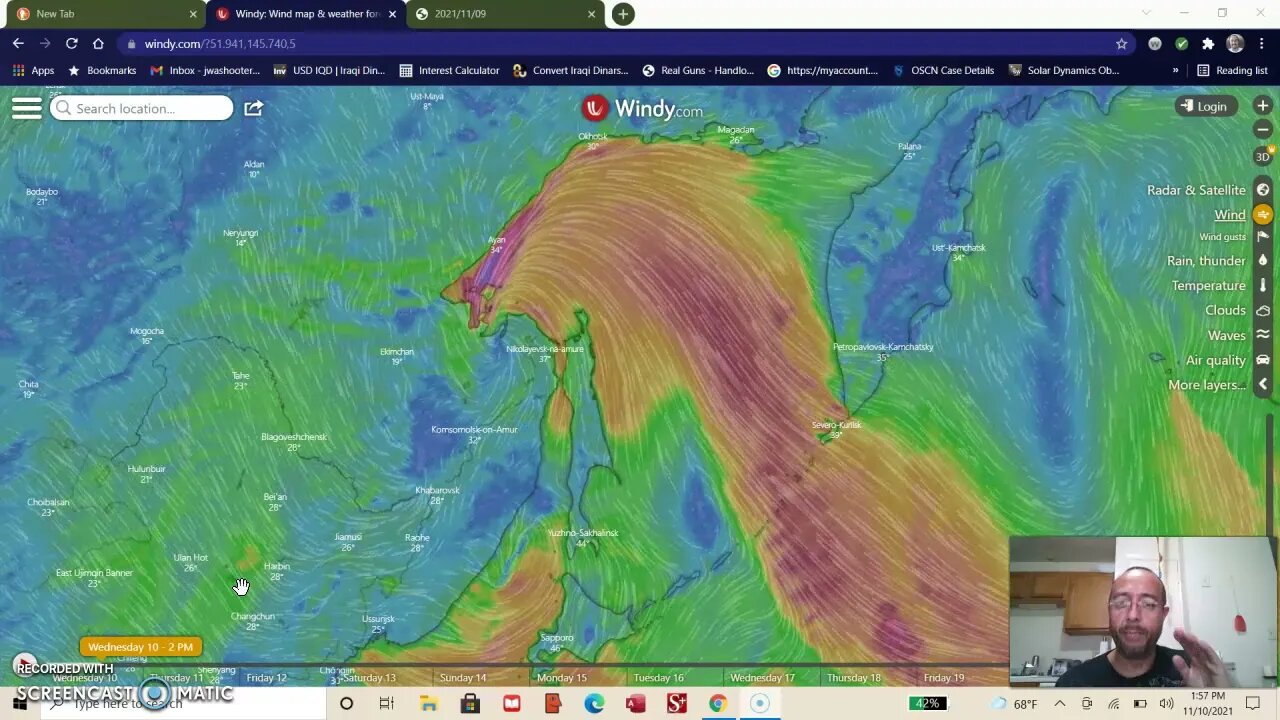Open Microsoft Access from taskbar
1280x720 pixels.
click(635, 704)
